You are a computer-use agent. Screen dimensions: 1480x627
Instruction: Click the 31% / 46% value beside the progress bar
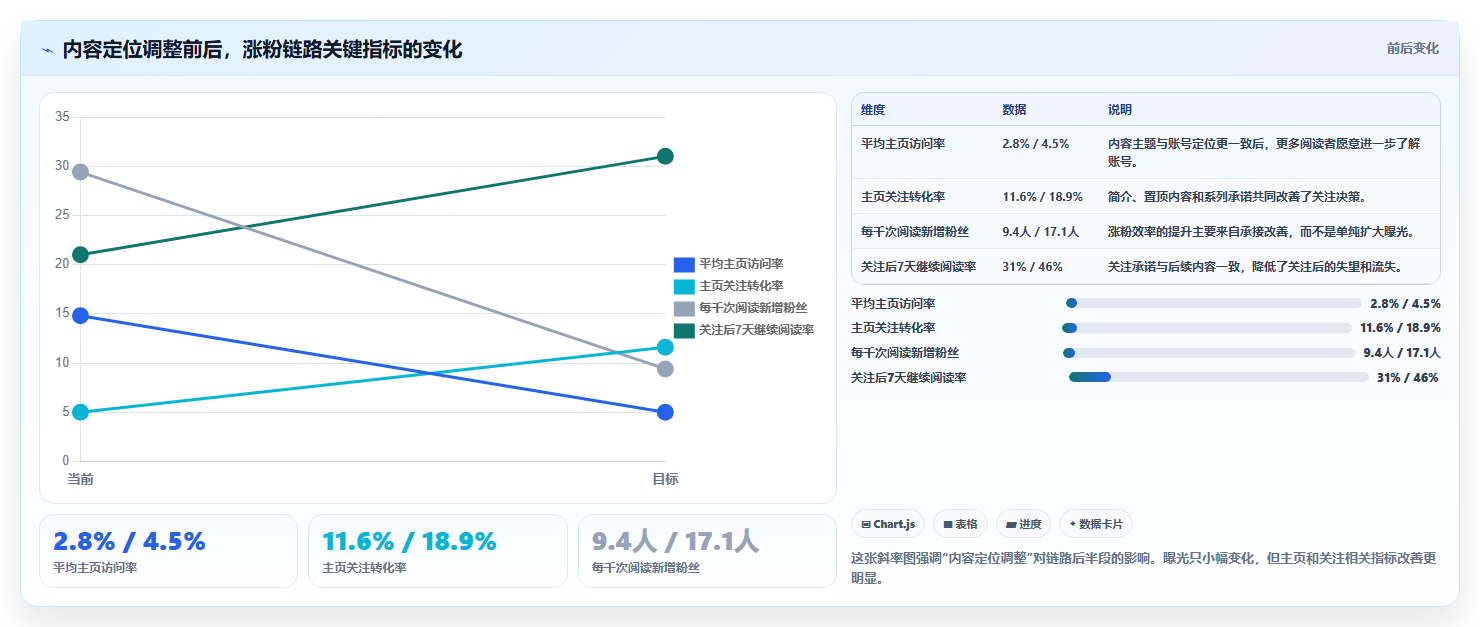click(x=1408, y=378)
